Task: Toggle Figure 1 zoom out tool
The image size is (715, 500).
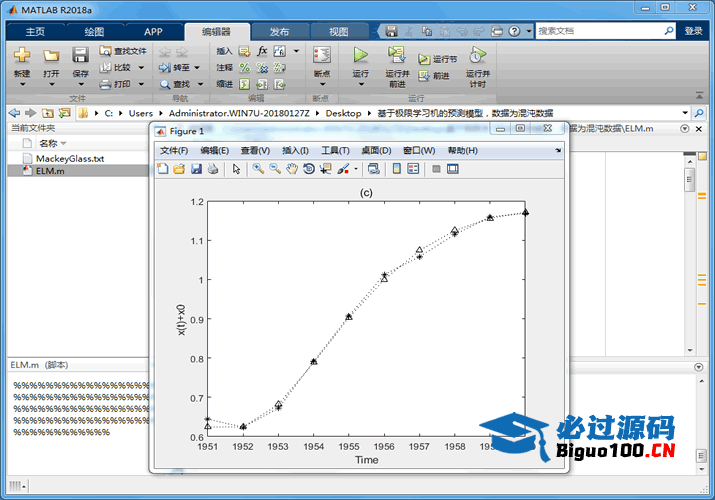Action: (x=275, y=169)
